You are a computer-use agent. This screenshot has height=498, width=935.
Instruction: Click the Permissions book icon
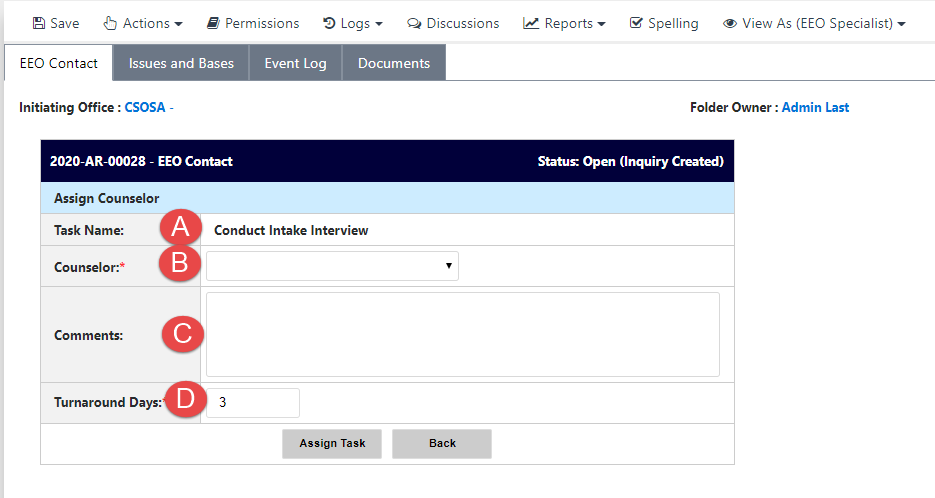pyautogui.click(x=213, y=23)
